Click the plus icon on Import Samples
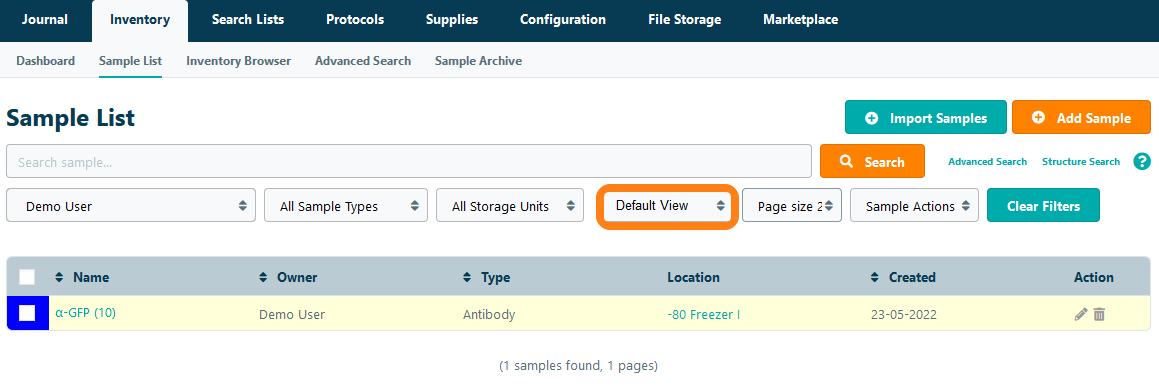Viewport: 1159px width, 387px height. [x=871, y=118]
